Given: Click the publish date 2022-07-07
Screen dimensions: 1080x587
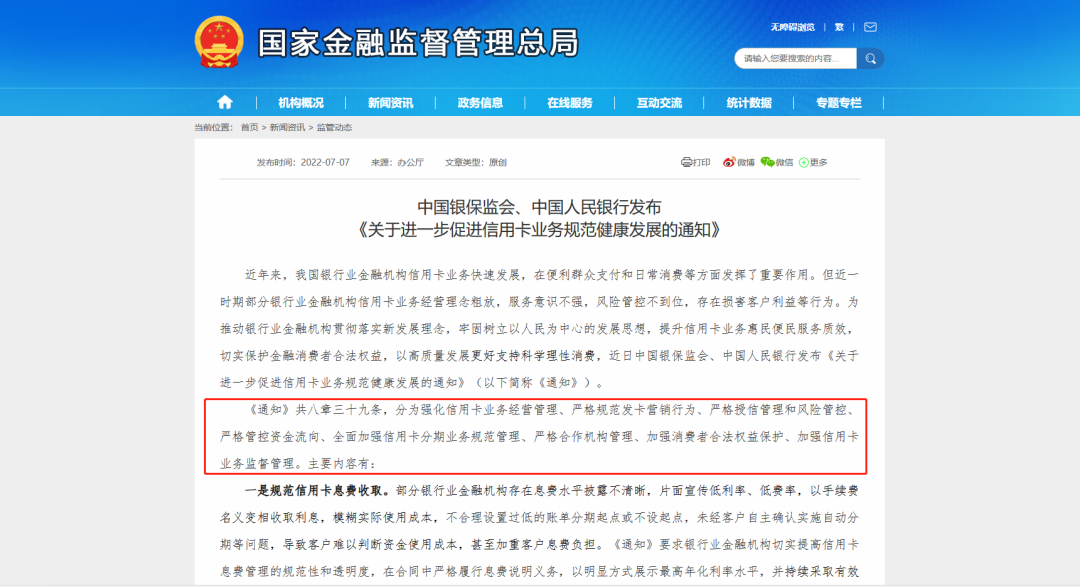Looking at the screenshot, I should click(x=325, y=163).
